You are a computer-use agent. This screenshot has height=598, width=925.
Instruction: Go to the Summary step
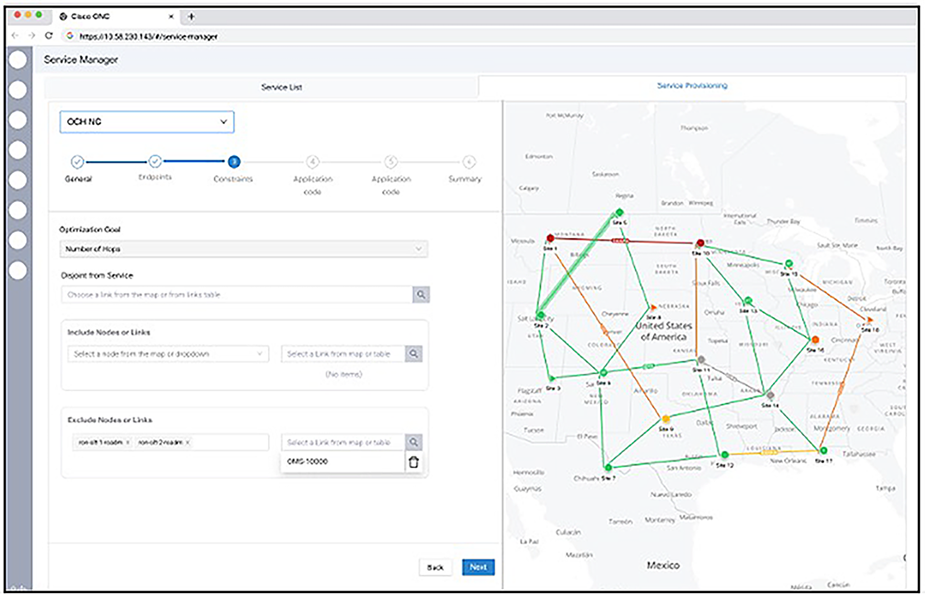[x=469, y=162]
